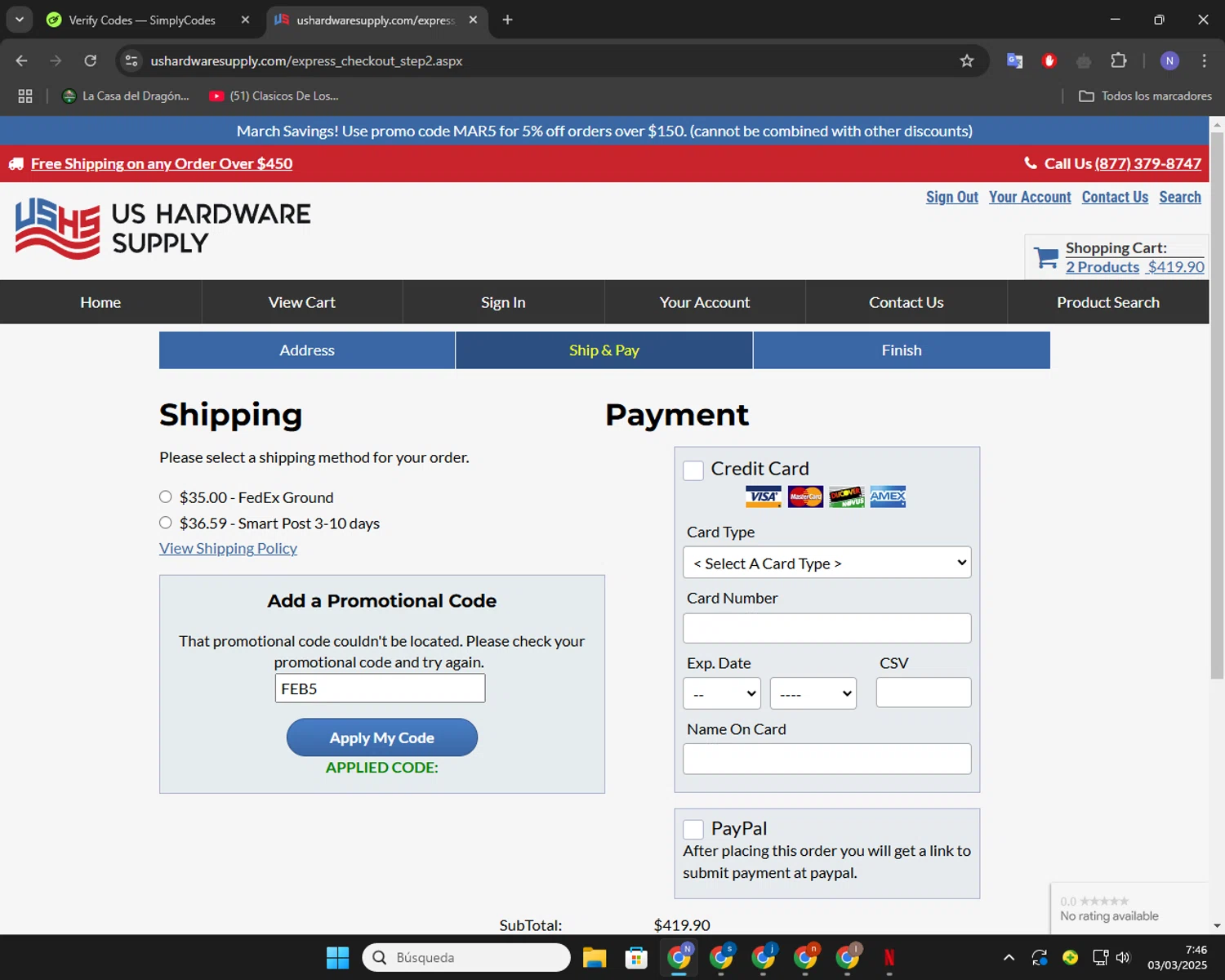This screenshot has width=1225, height=980.
Task: Click the CSV security code field
Action: click(x=924, y=693)
